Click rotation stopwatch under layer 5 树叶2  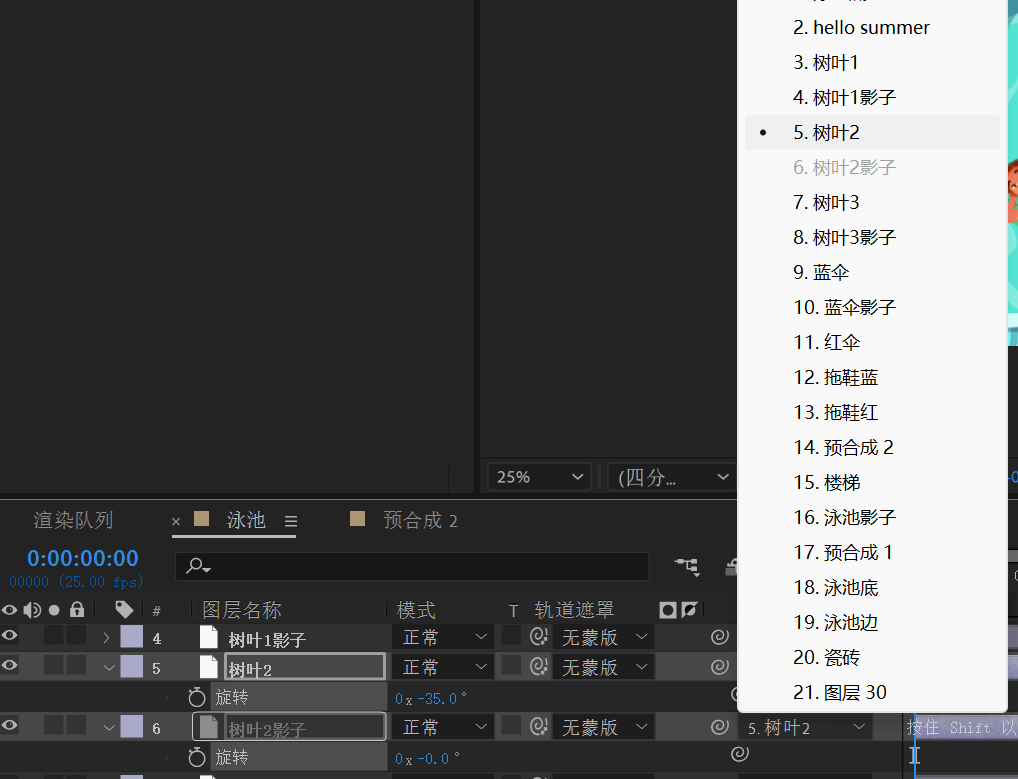pyautogui.click(x=197, y=697)
